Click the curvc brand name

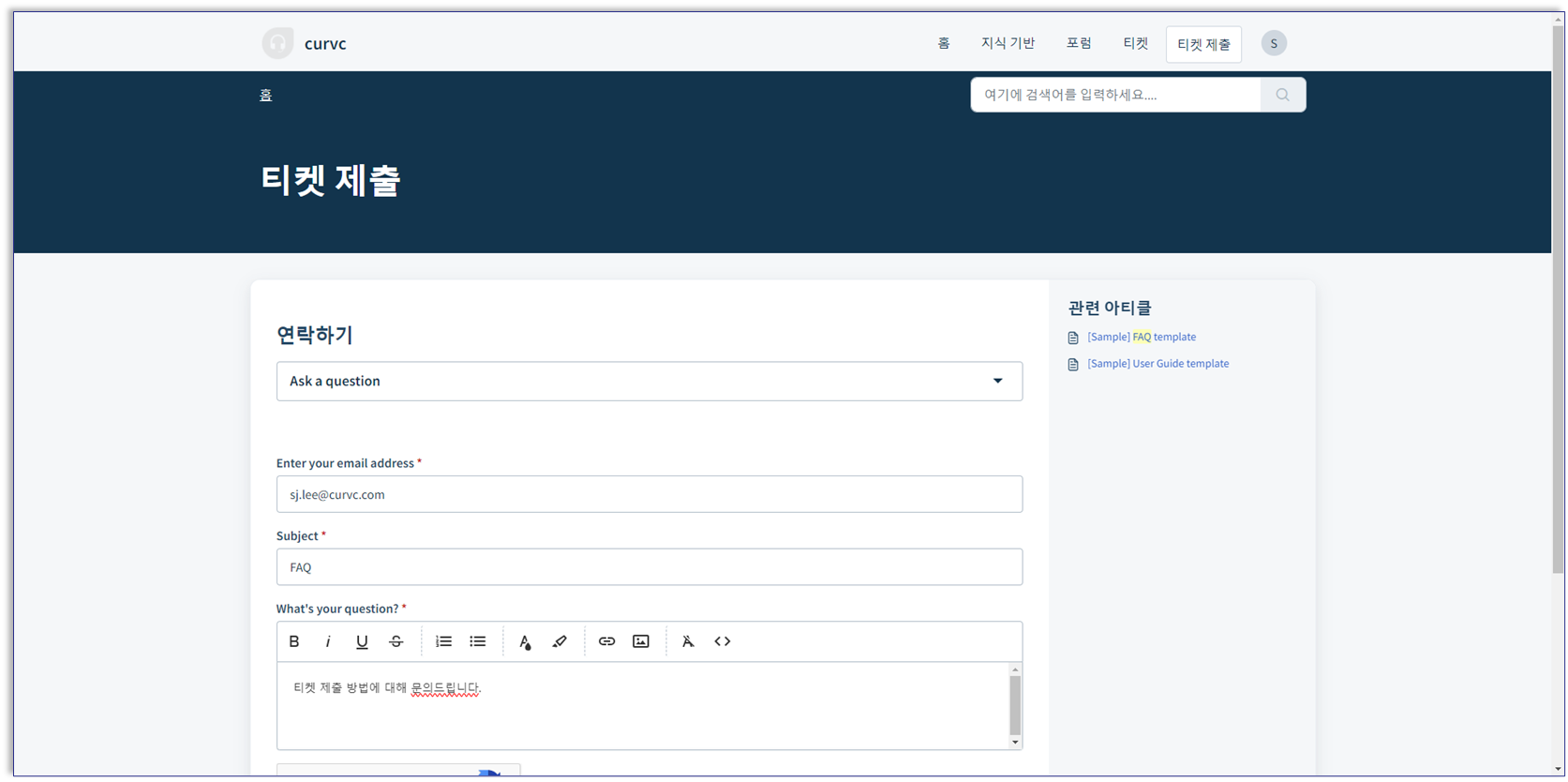point(325,43)
